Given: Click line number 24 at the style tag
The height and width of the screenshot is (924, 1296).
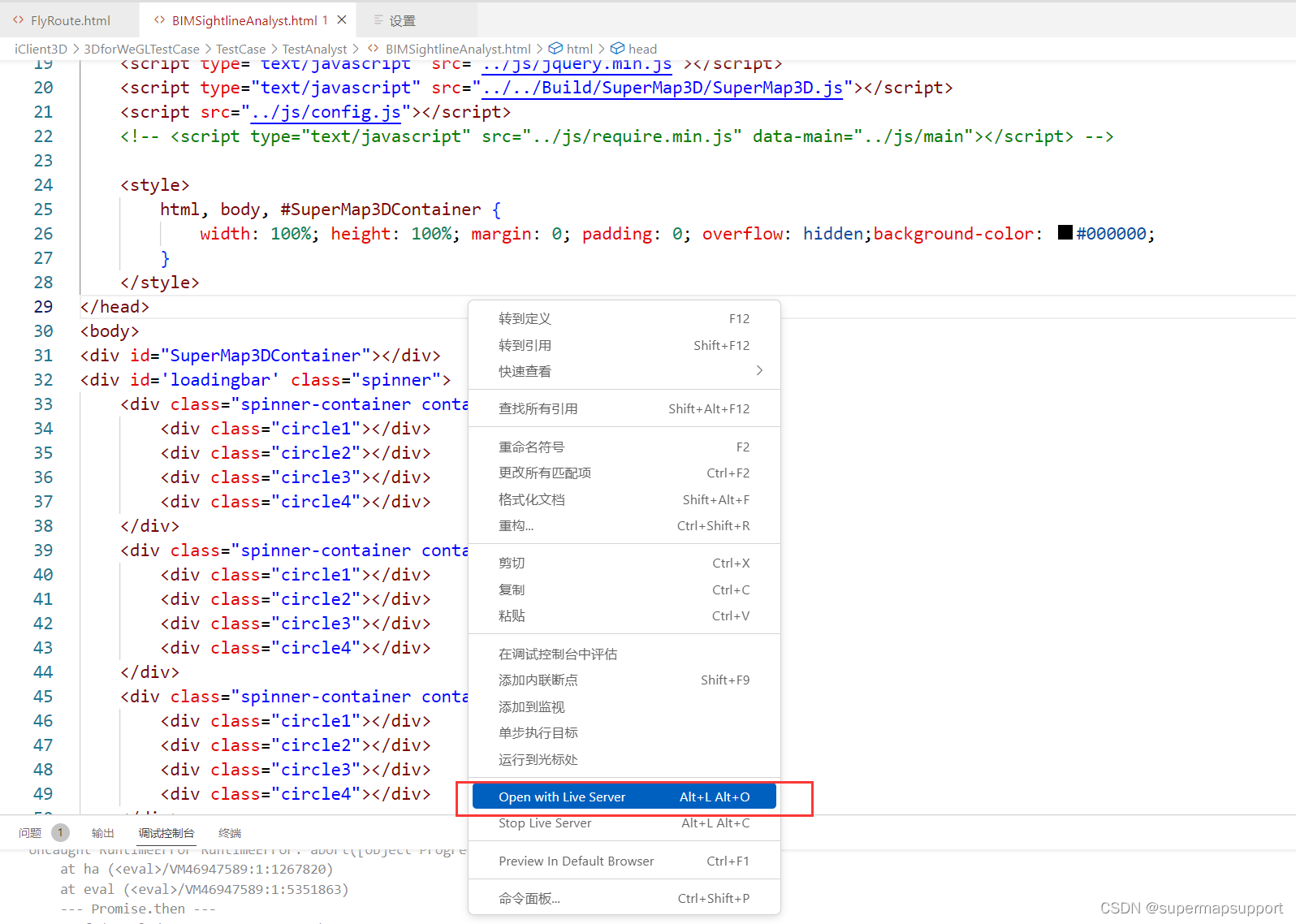Looking at the screenshot, I should (43, 185).
